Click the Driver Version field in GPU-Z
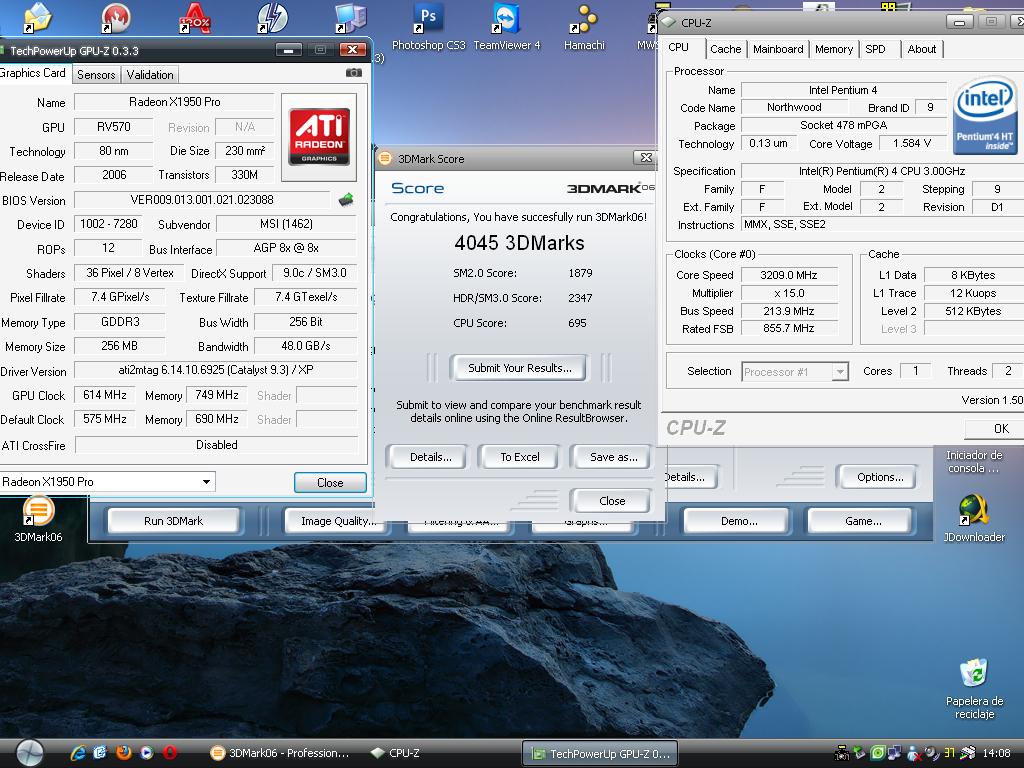The width and height of the screenshot is (1024, 768). (x=216, y=370)
